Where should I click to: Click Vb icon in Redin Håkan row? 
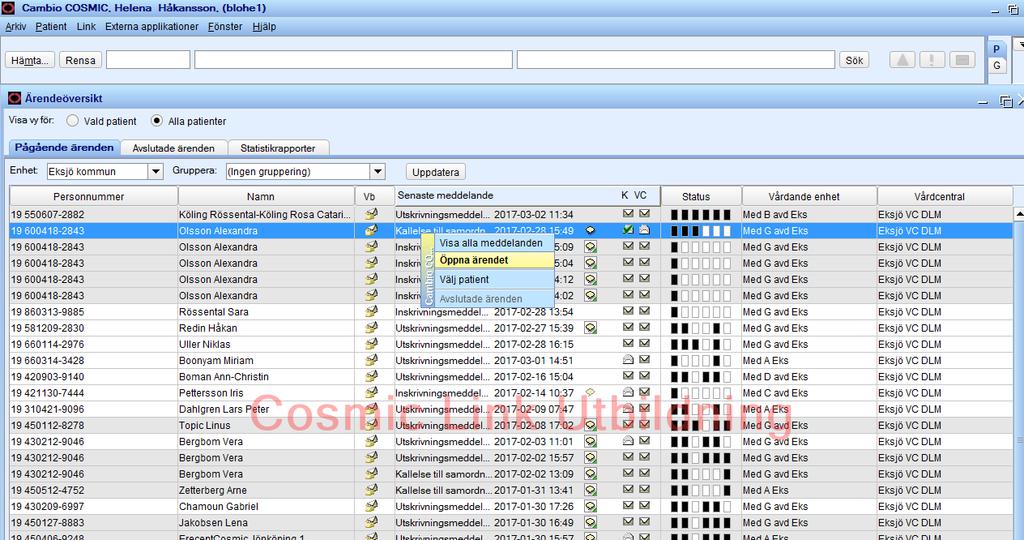[x=371, y=328]
